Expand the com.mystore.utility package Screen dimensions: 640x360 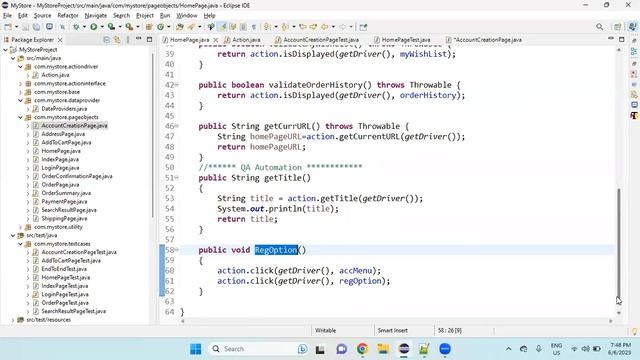[20, 227]
